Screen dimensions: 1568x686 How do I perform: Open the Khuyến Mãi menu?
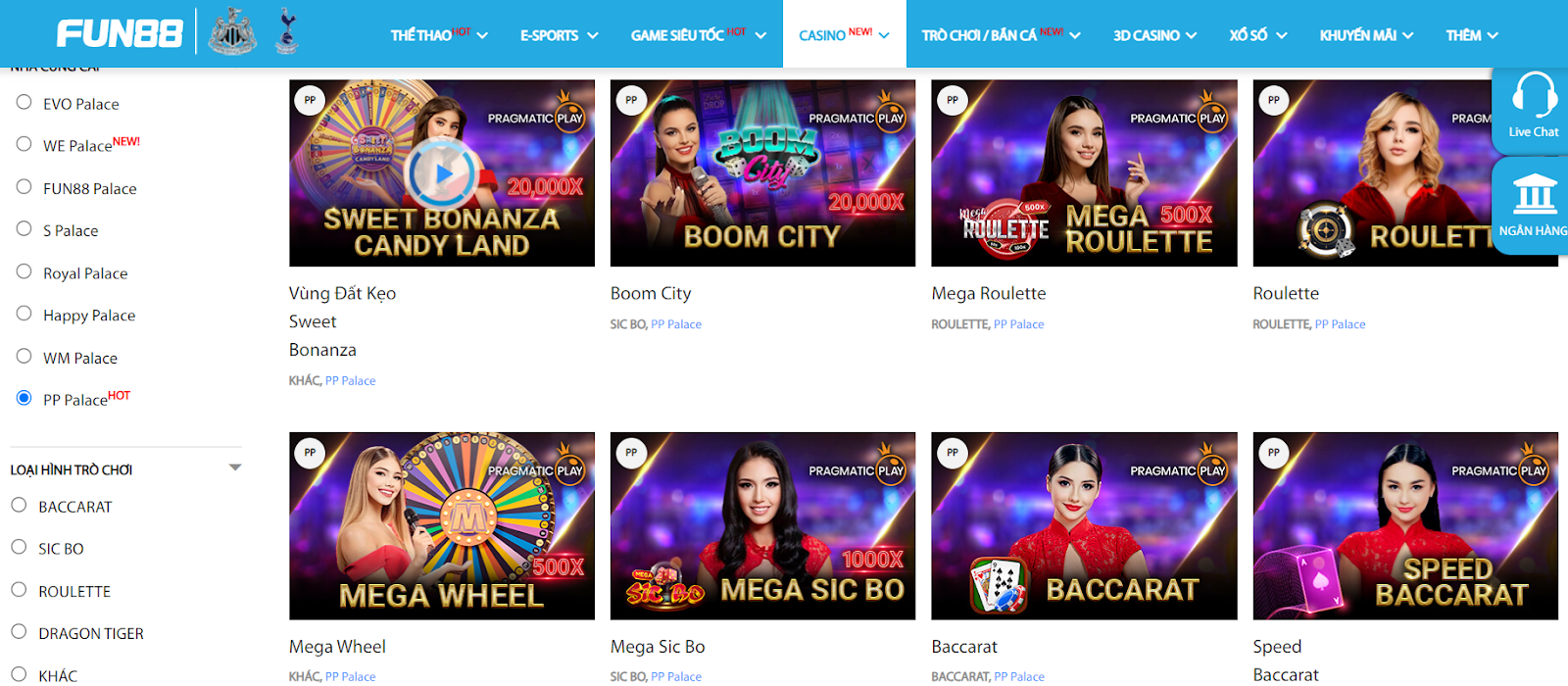point(1366,35)
